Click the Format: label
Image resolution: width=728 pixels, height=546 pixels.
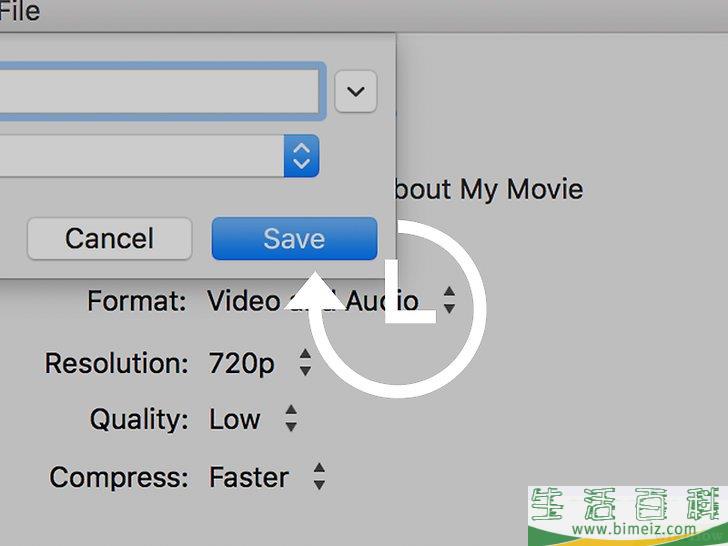pos(137,301)
